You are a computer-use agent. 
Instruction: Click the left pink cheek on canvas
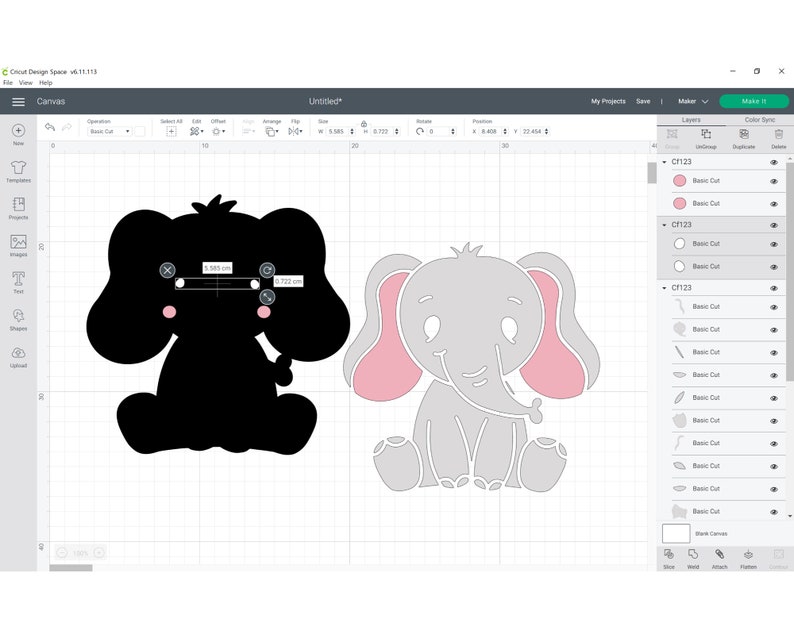[x=169, y=312]
